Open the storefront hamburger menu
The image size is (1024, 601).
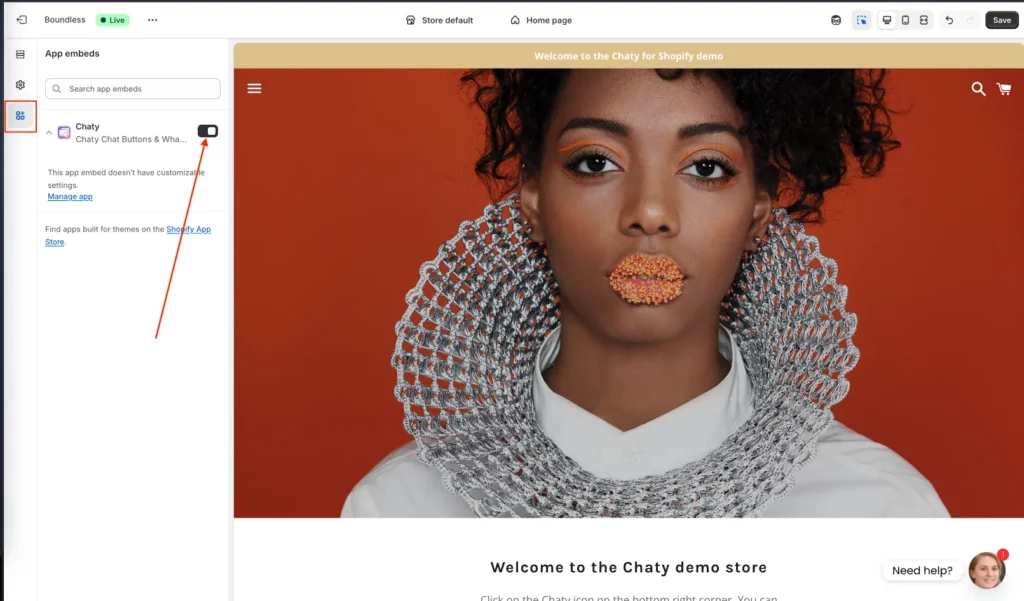pyautogui.click(x=254, y=88)
